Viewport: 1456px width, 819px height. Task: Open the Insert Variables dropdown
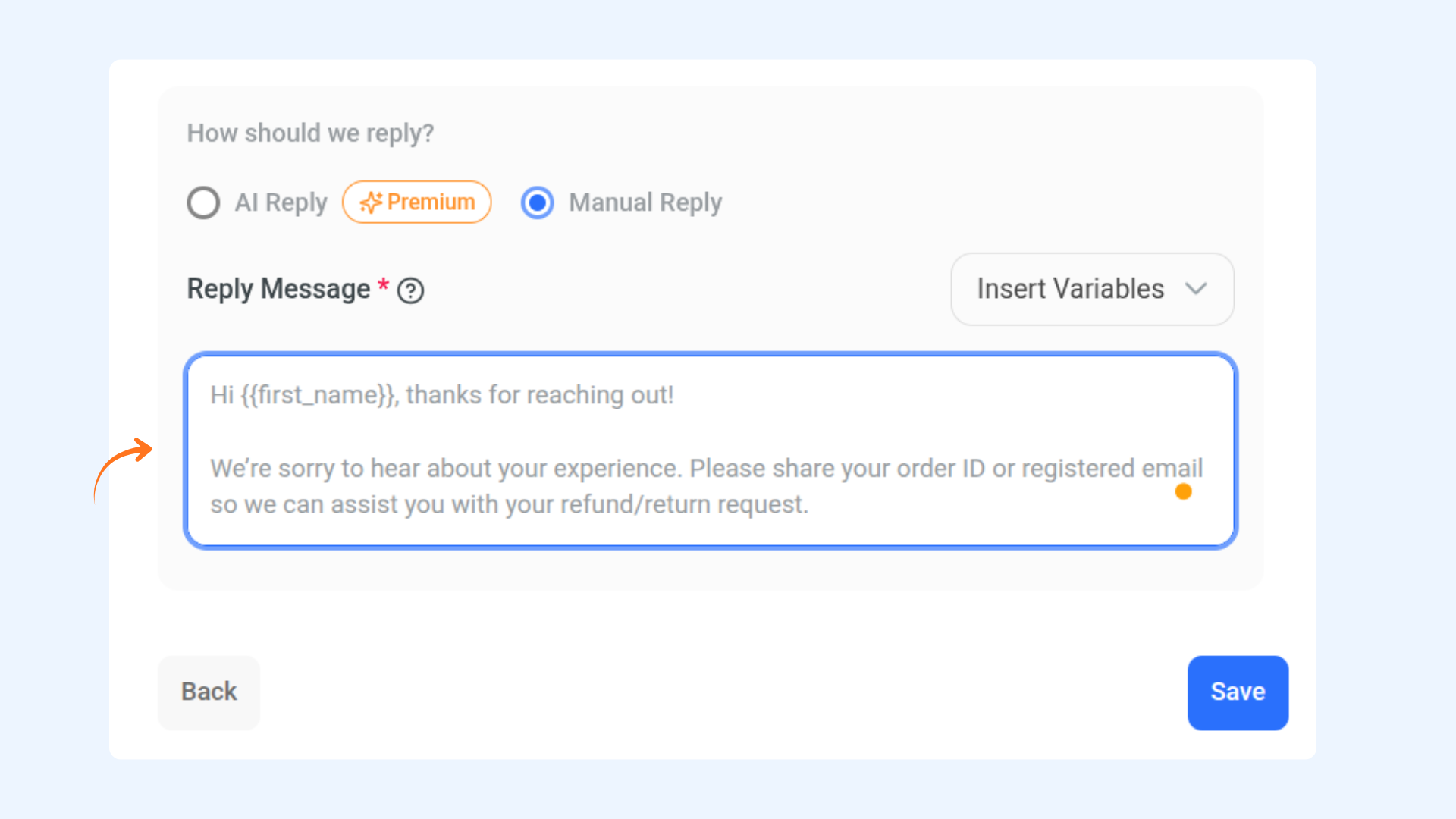click(1092, 289)
